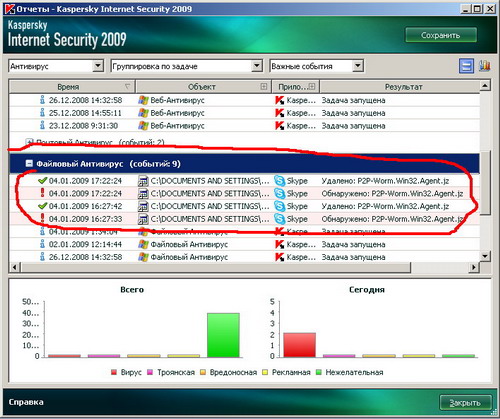This screenshot has height=419, width=500.
Task: Click horizontal scroll left arrow
Action: pos(15,267)
